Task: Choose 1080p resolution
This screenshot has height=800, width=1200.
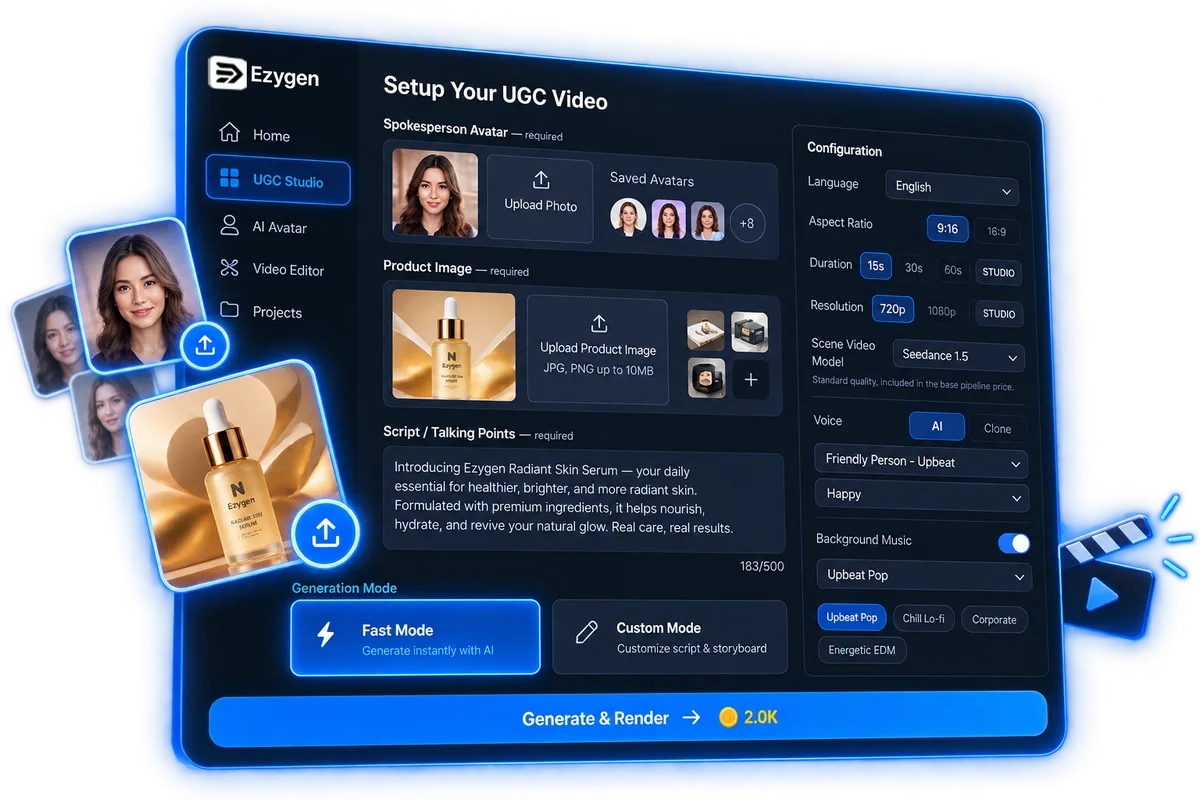Action: point(942,311)
